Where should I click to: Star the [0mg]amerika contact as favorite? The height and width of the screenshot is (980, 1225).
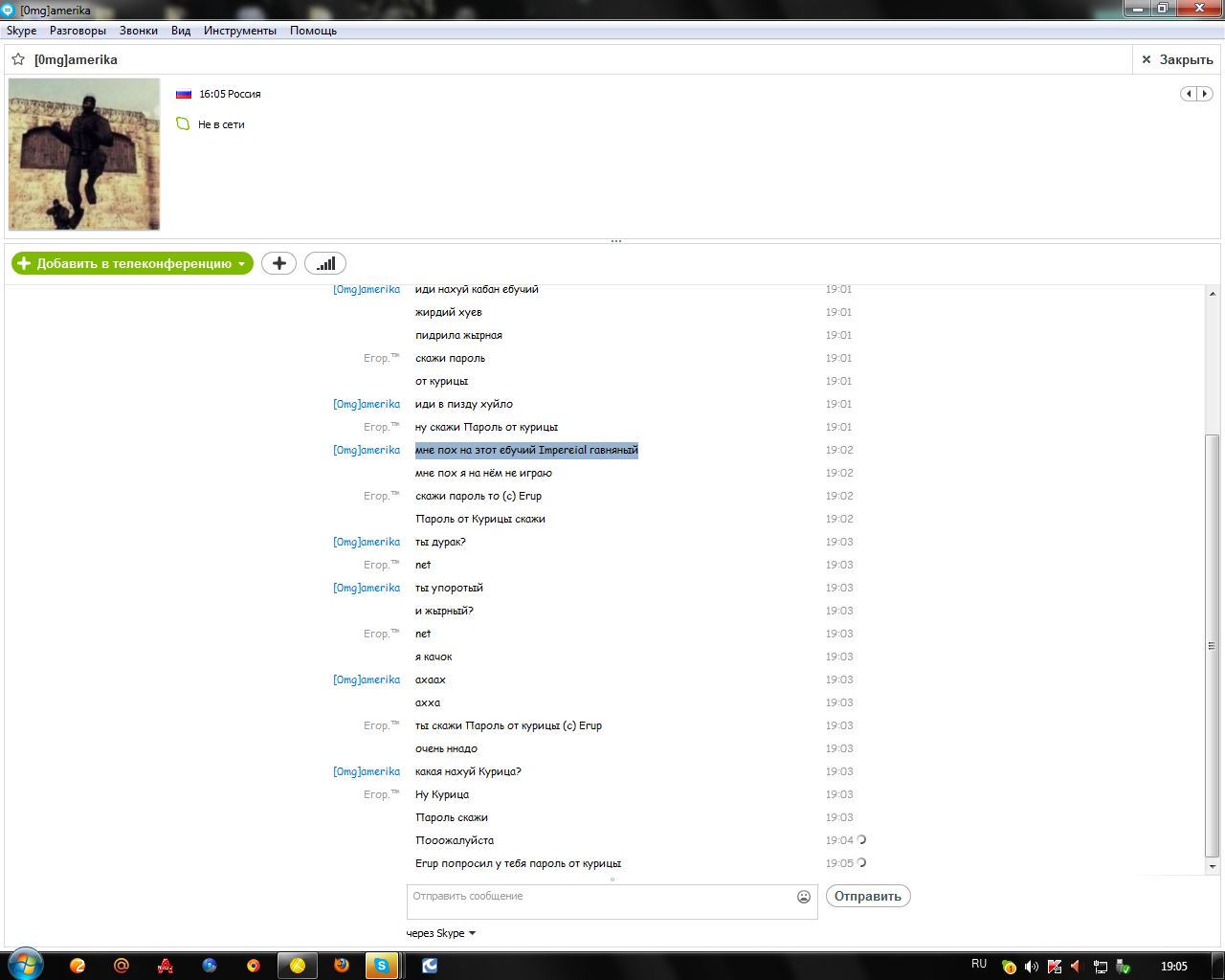pos(18,59)
